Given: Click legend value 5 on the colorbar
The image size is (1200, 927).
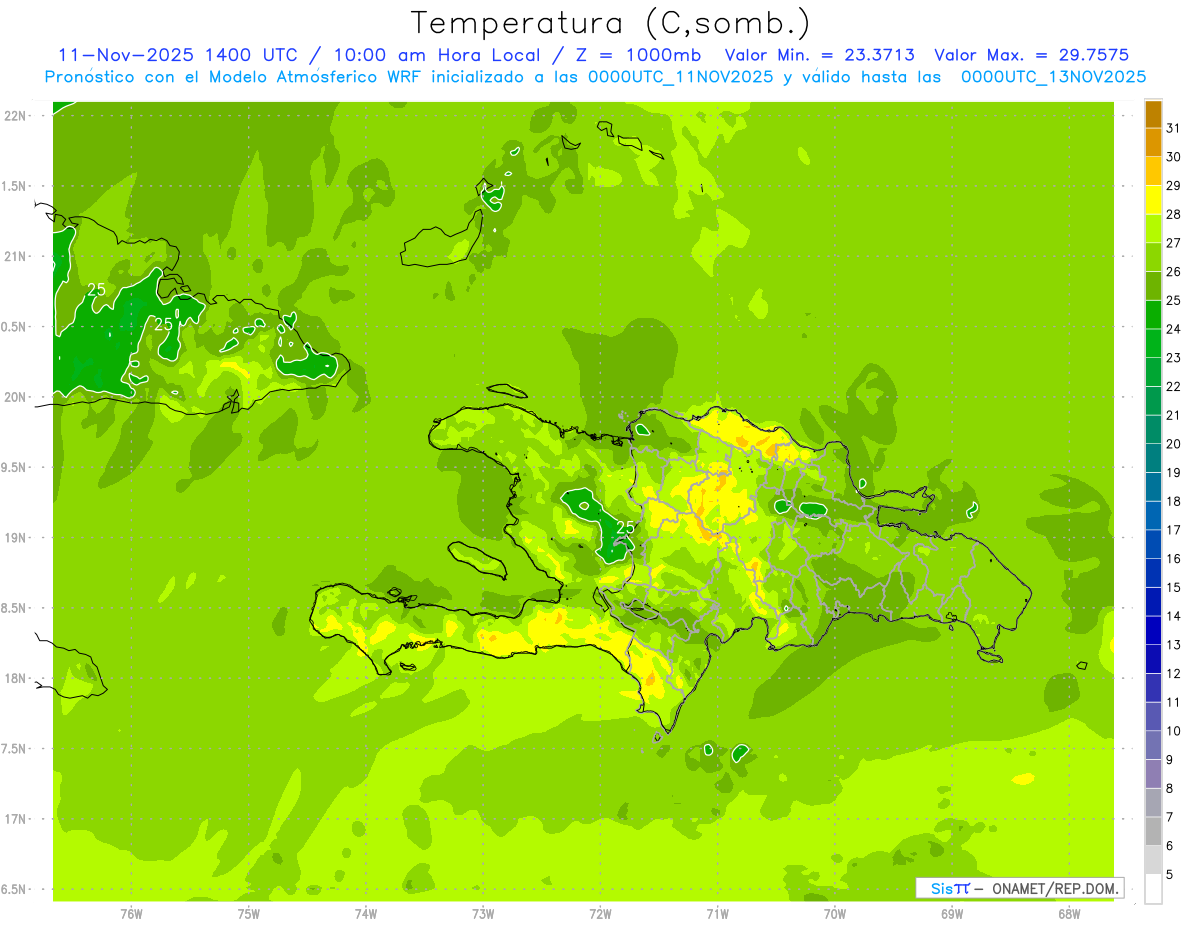Looking at the screenshot, I should (1169, 875).
